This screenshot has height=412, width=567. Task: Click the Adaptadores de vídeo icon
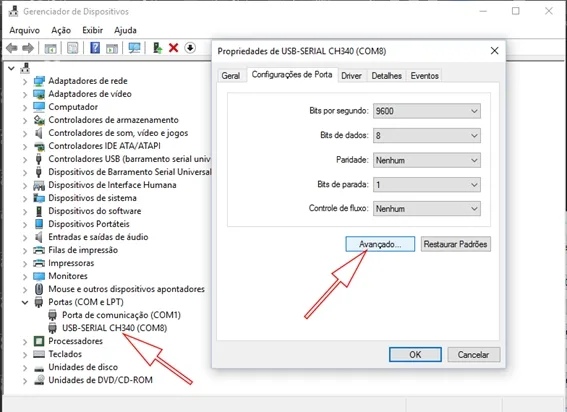[39, 94]
